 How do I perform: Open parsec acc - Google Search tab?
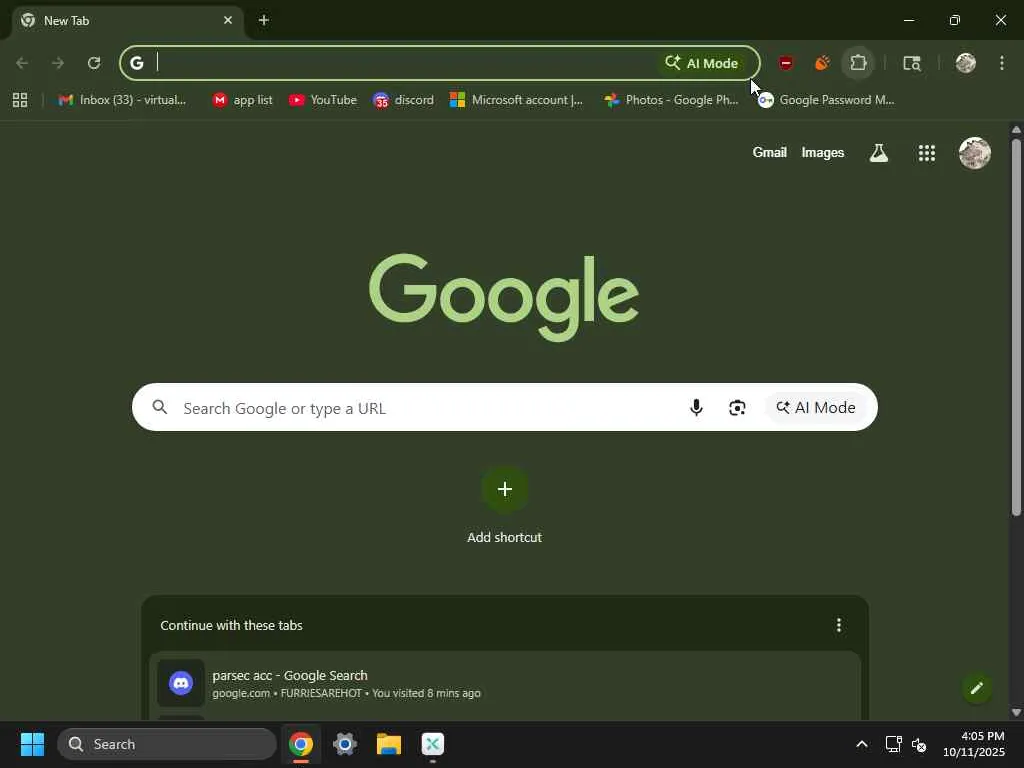[504, 683]
